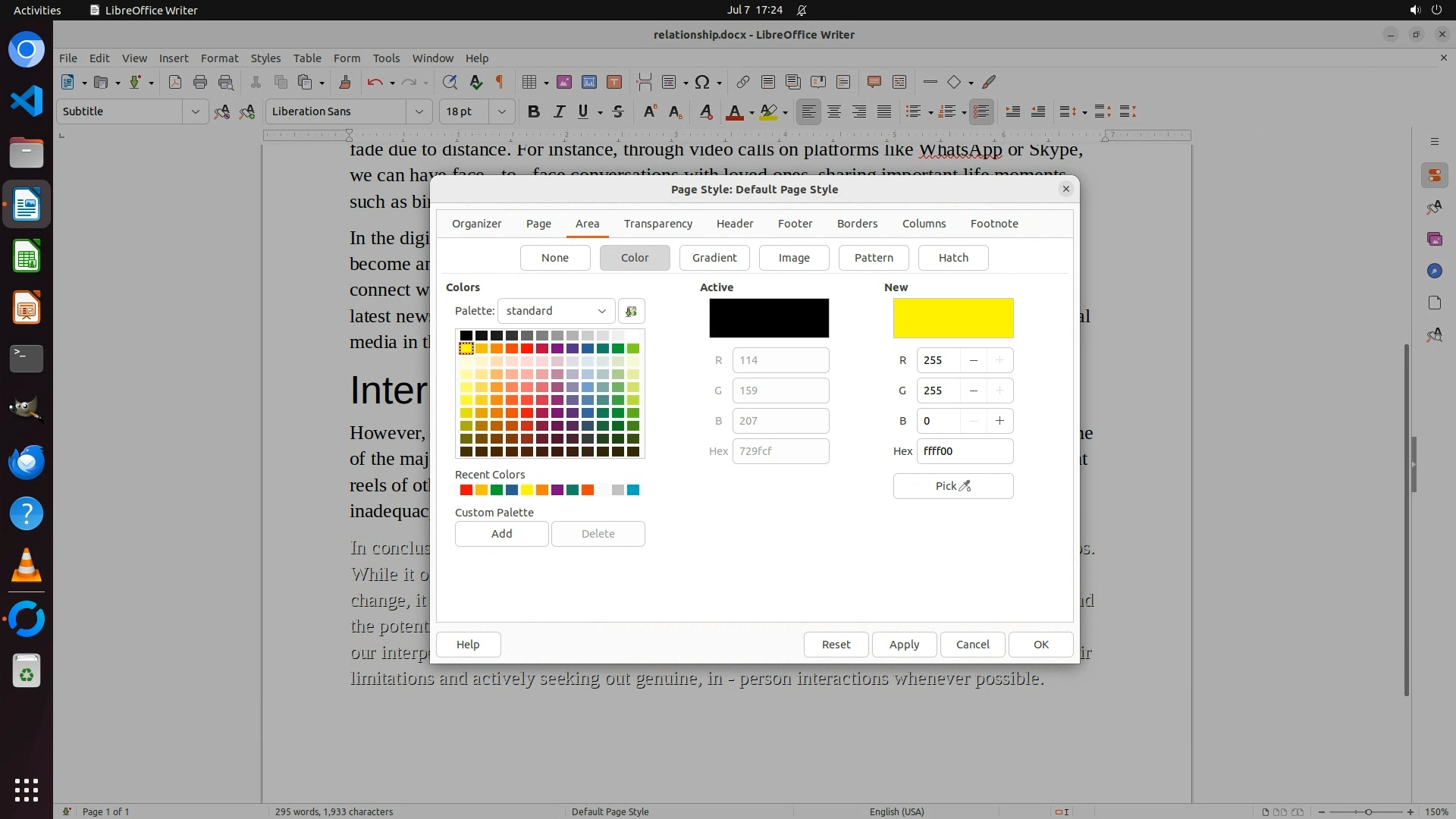Click the Italic formatting icon
This screenshot has height=819, width=1456.
point(559,111)
